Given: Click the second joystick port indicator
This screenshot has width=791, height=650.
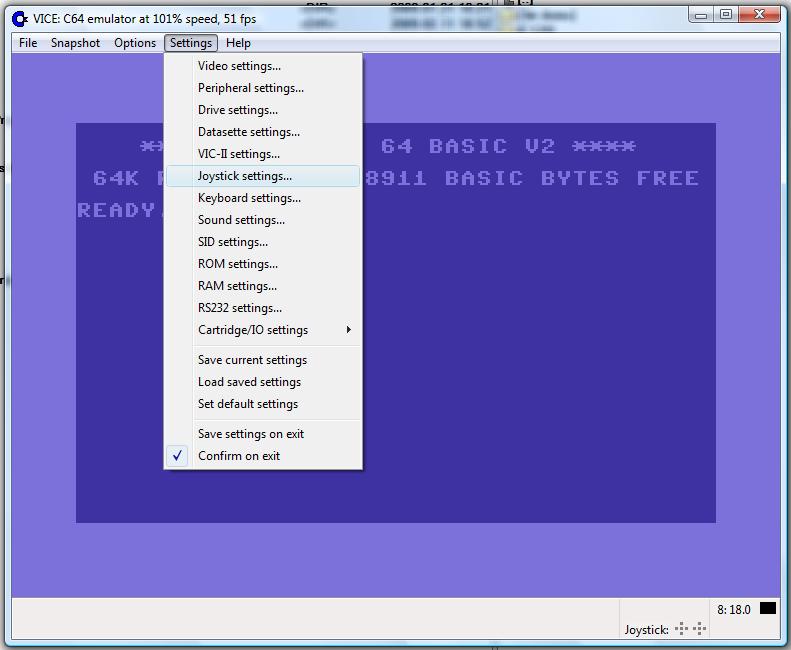Looking at the screenshot, I should 699,629.
